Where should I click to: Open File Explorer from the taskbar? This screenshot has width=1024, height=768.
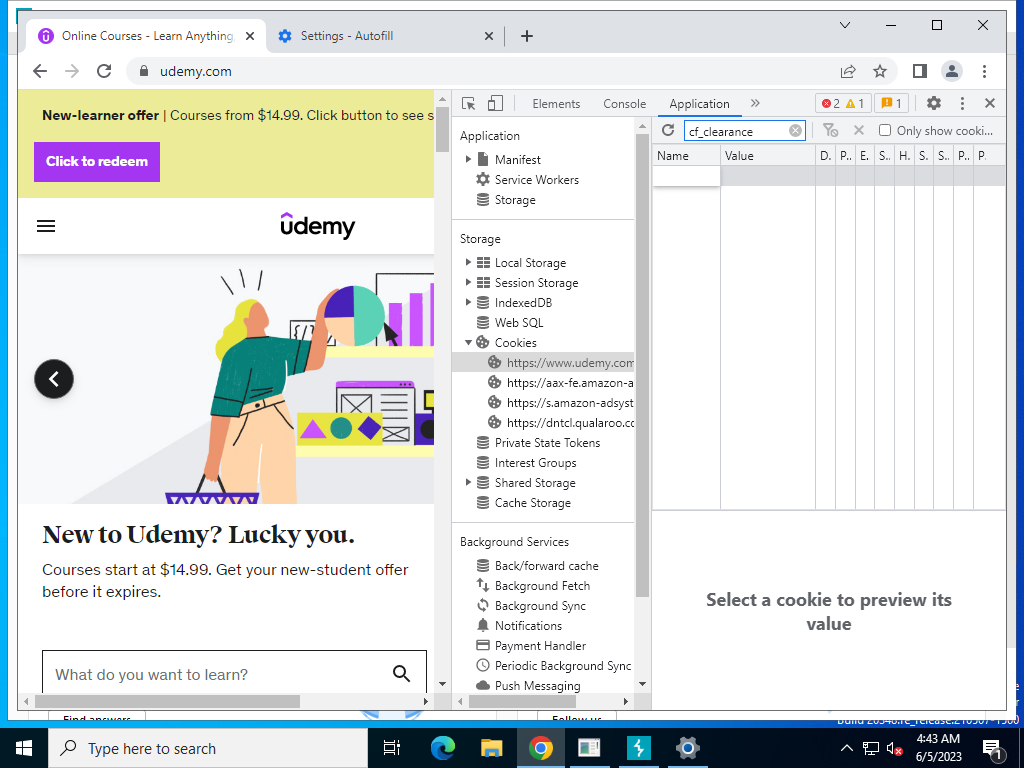point(492,748)
